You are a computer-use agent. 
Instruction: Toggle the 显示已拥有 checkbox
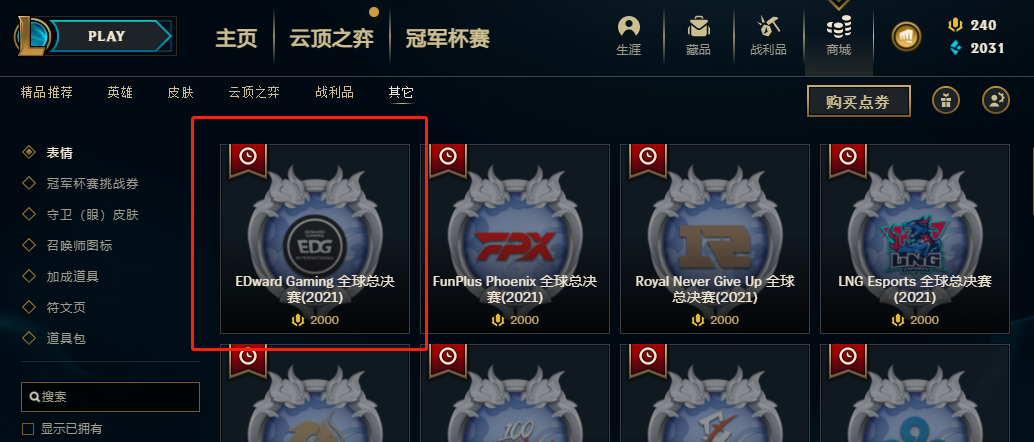coord(28,429)
